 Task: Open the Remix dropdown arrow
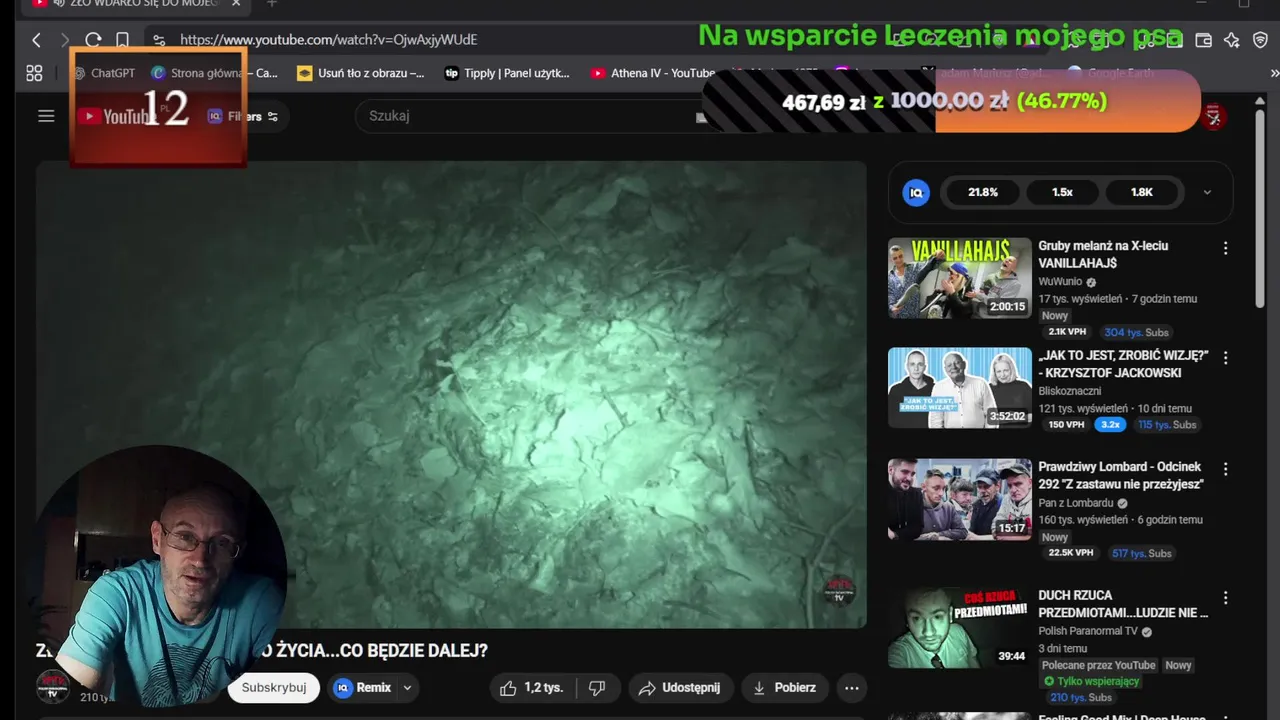(x=407, y=688)
